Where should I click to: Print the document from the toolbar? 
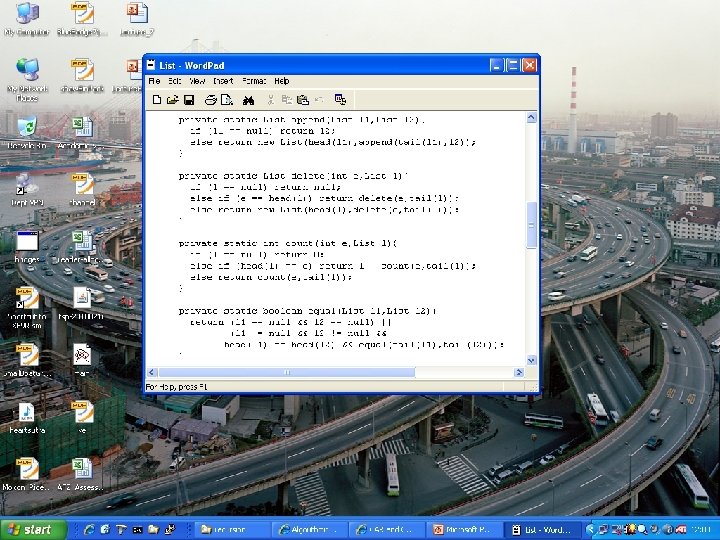click(211, 100)
